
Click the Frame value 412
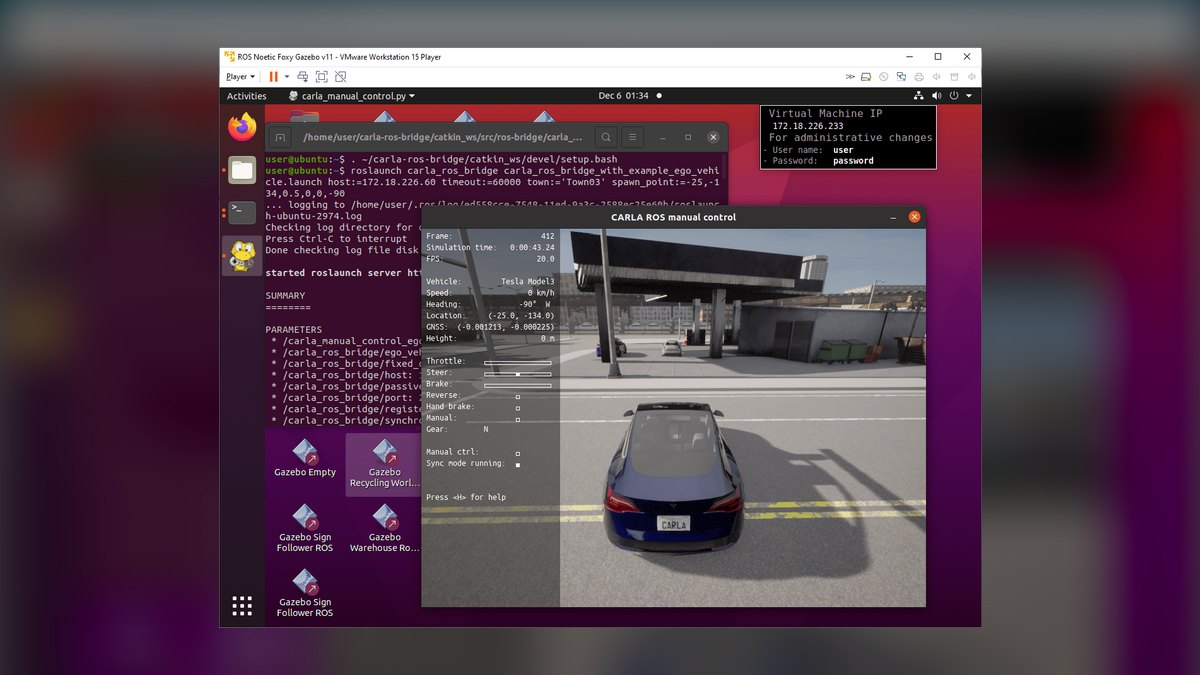click(546, 236)
